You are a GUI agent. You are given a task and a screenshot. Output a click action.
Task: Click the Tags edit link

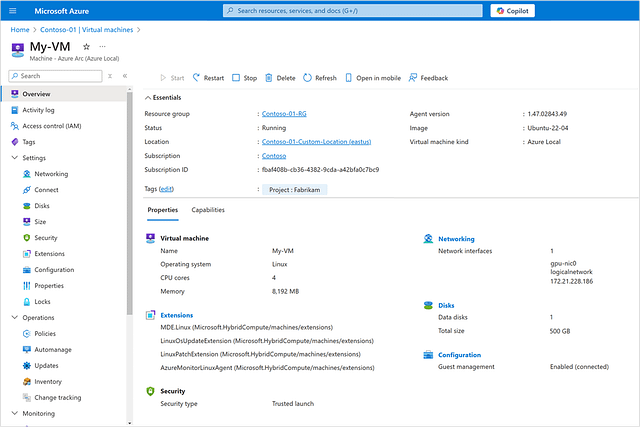pos(166,189)
